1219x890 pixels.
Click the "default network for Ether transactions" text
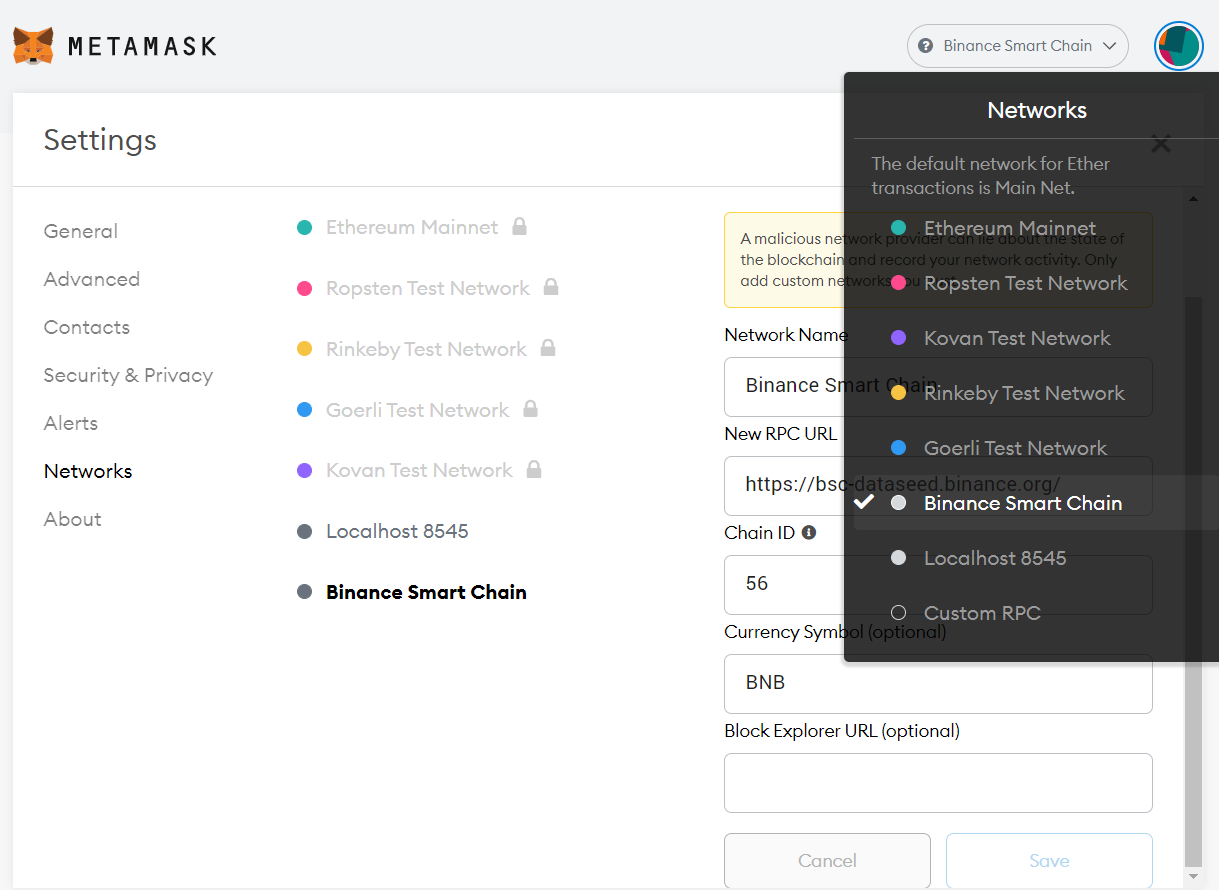(991, 175)
